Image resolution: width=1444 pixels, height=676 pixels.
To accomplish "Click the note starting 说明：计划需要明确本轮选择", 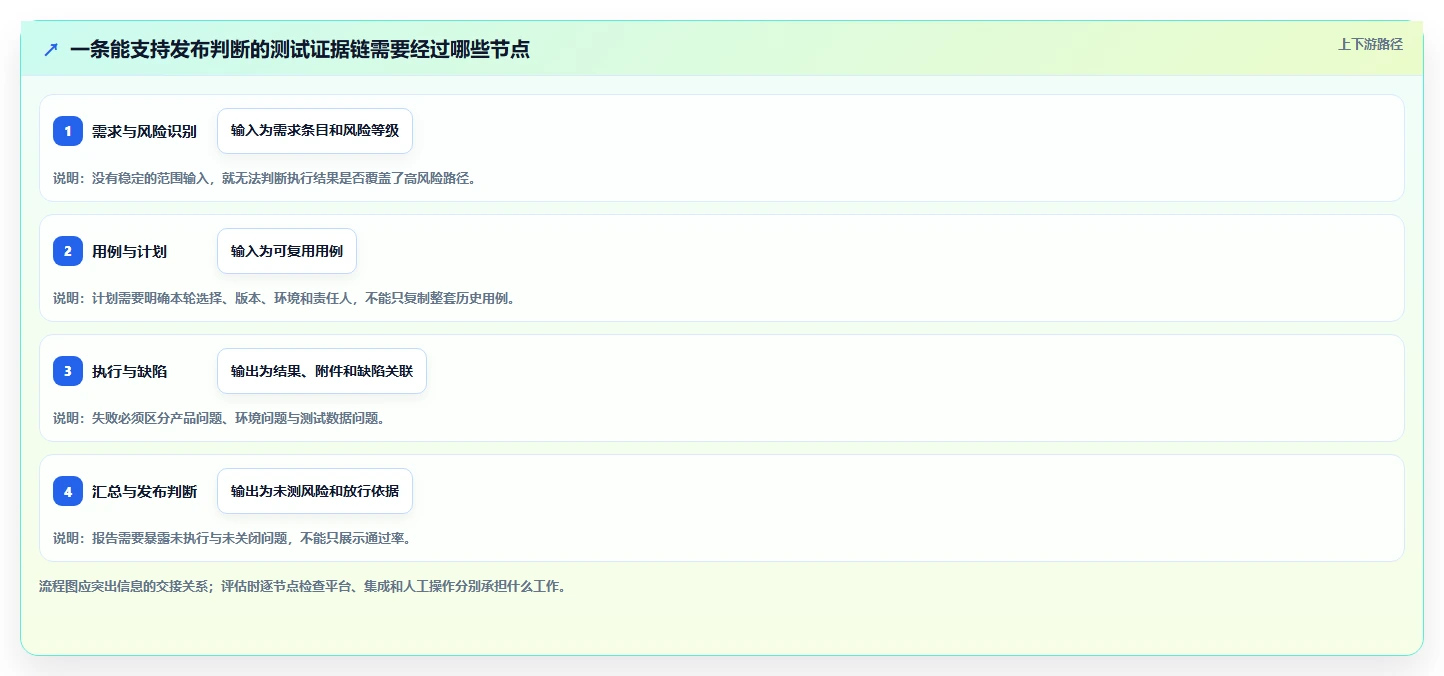I will (x=286, y=298).
